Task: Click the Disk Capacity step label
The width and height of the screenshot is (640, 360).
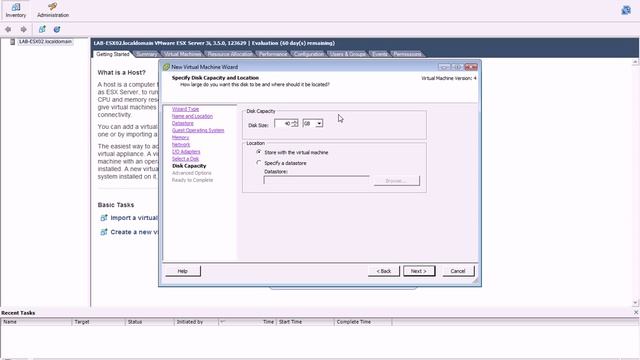Action: tap(189, 166)
